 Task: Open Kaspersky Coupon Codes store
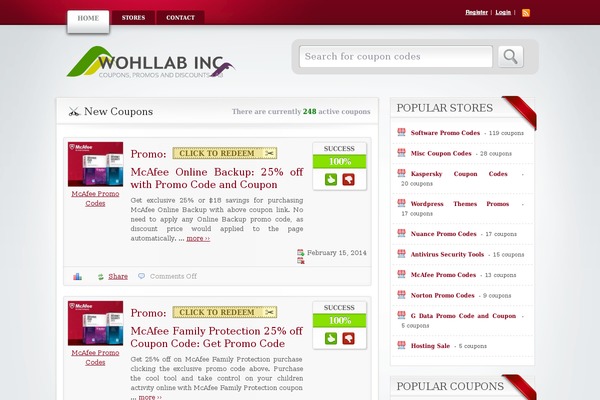point(459,174)
